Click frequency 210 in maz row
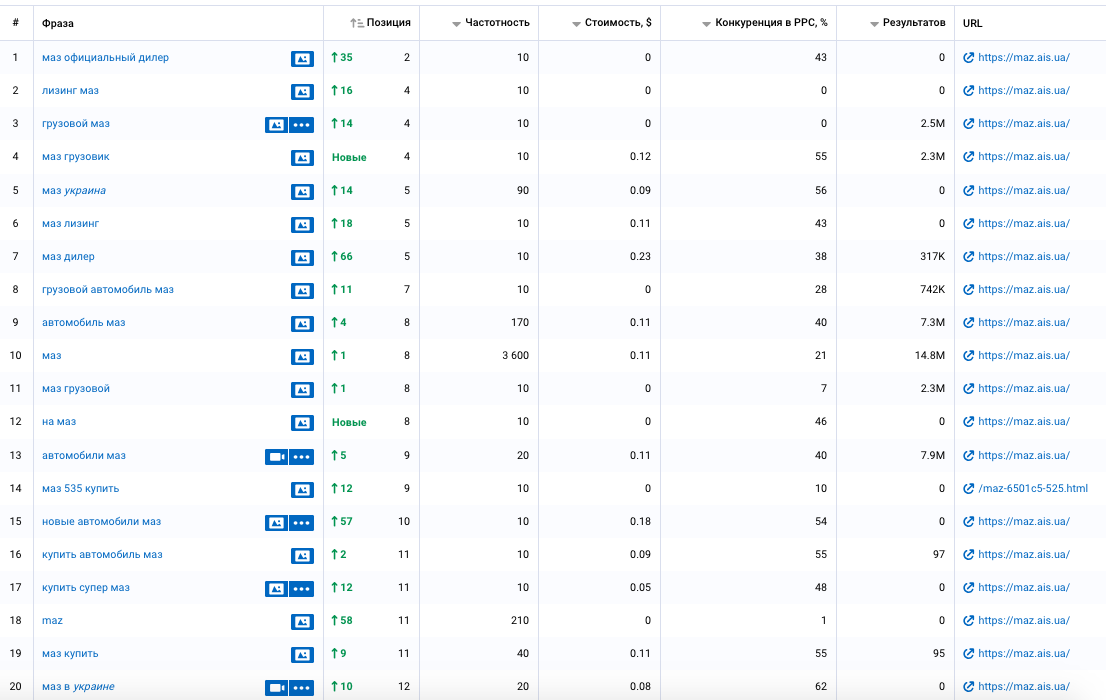This screenshot has height=700, width=1106. click(x=520, y=620)
